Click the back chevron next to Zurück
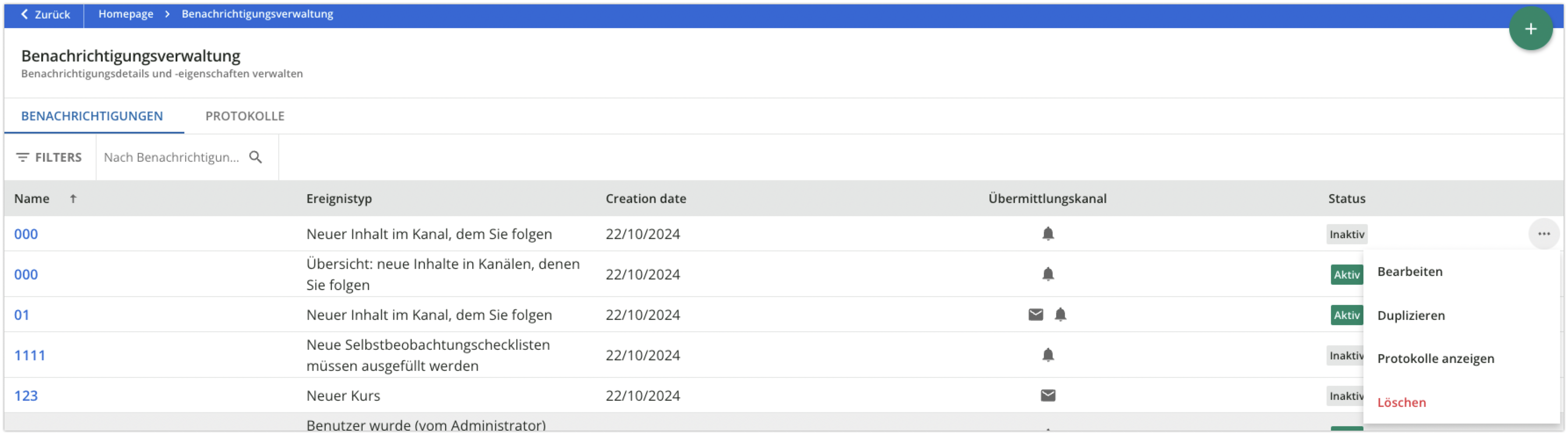1568x435 pixels. (x=24, y=14)
